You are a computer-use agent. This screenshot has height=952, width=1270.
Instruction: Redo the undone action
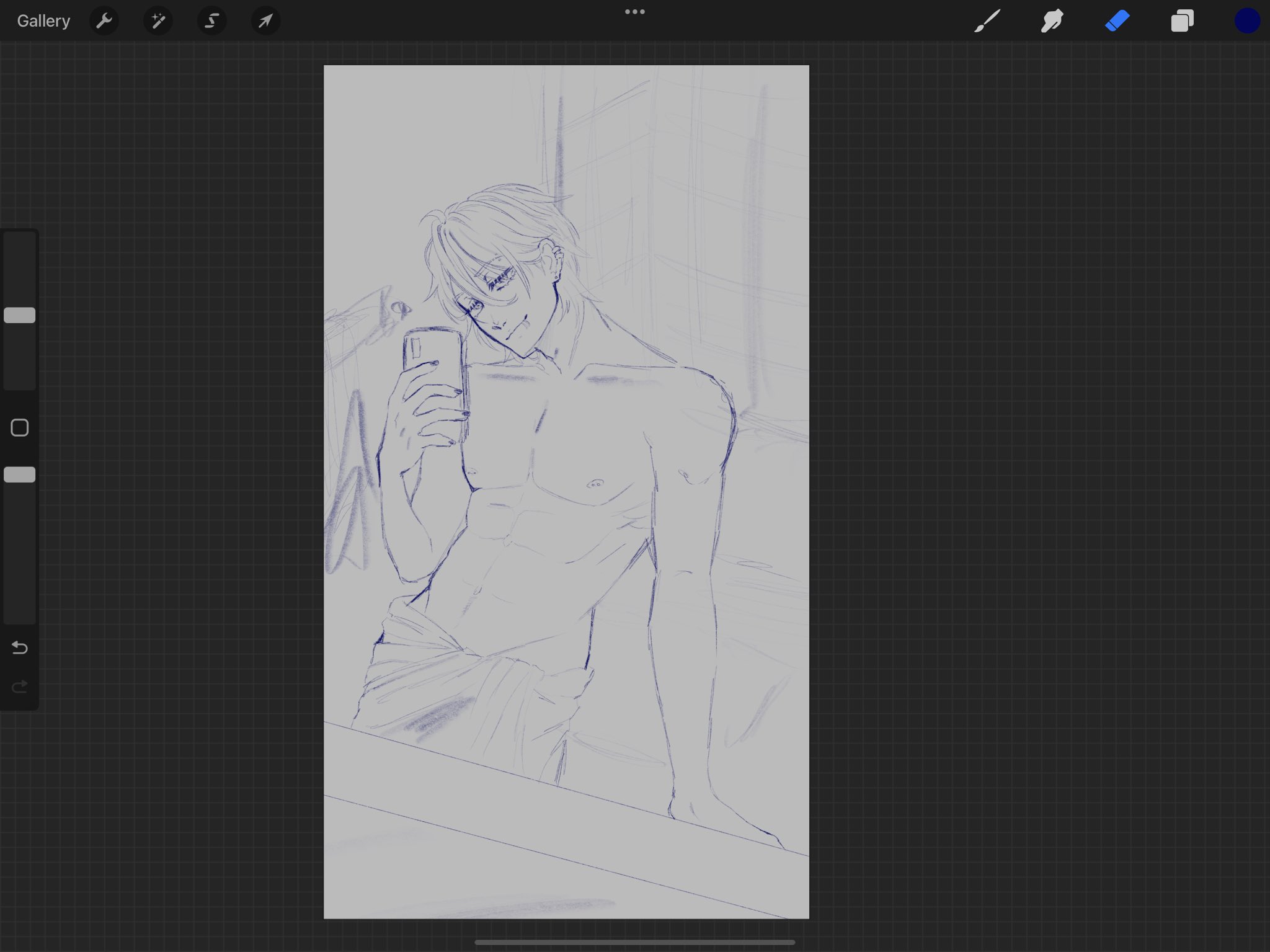20,687
